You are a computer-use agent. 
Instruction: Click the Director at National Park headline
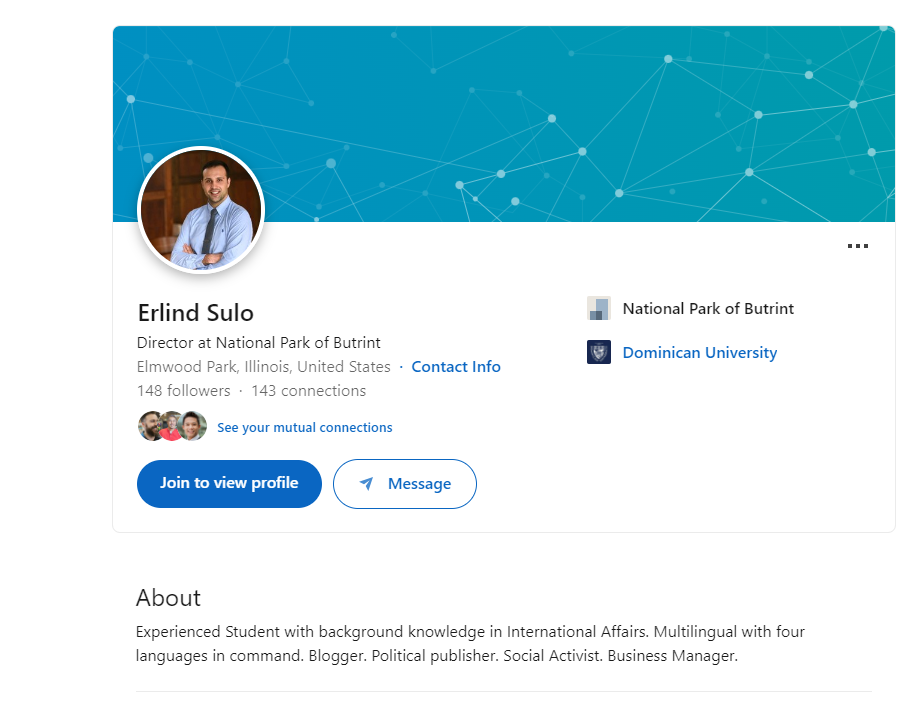[x=259, y=342]
